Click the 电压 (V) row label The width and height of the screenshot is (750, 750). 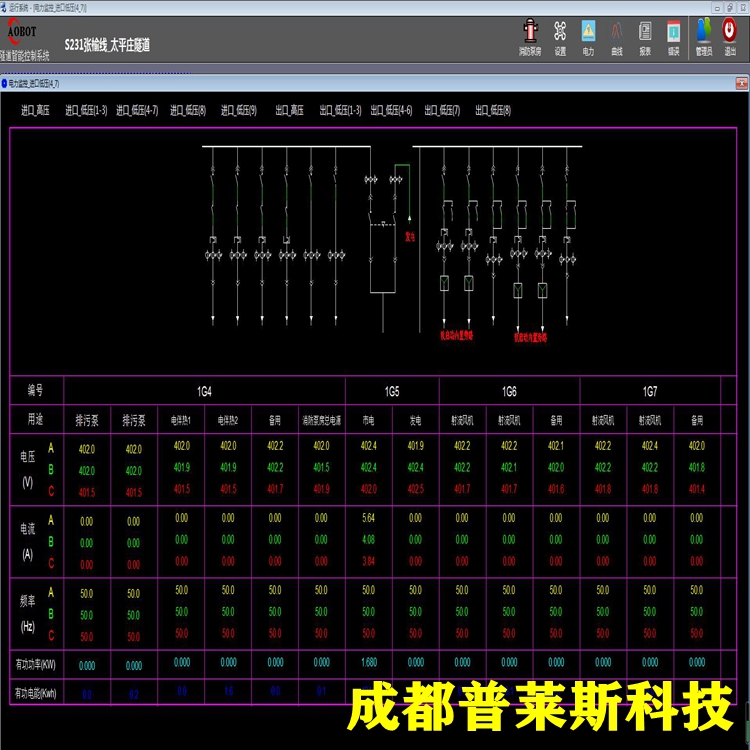pos(28,469)
